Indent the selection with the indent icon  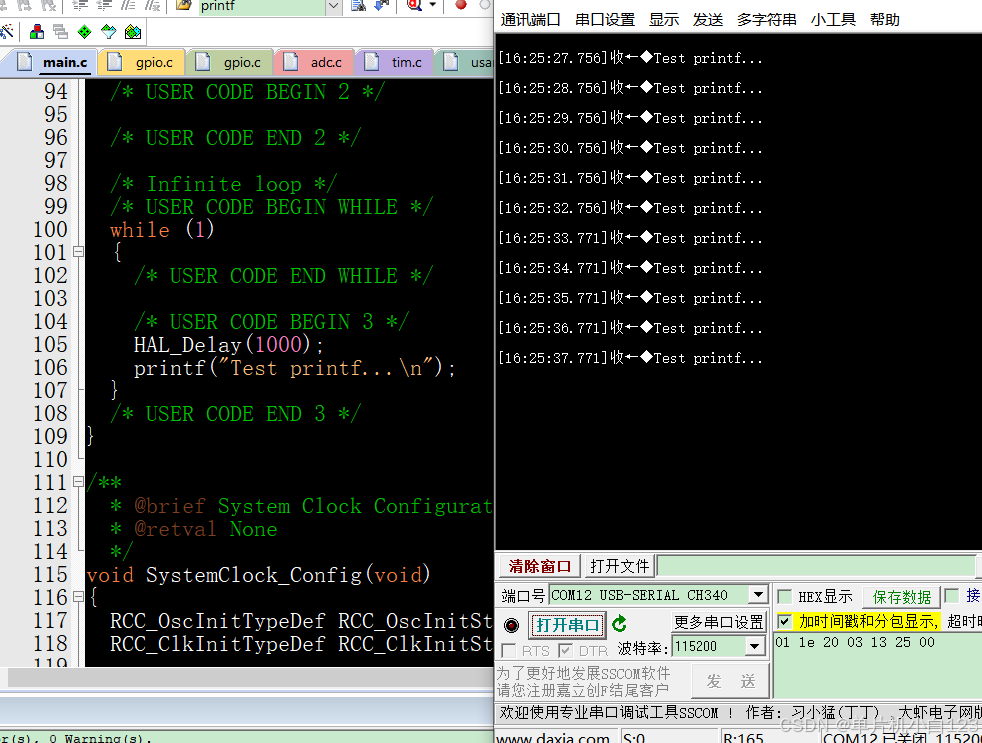[79, 8]
